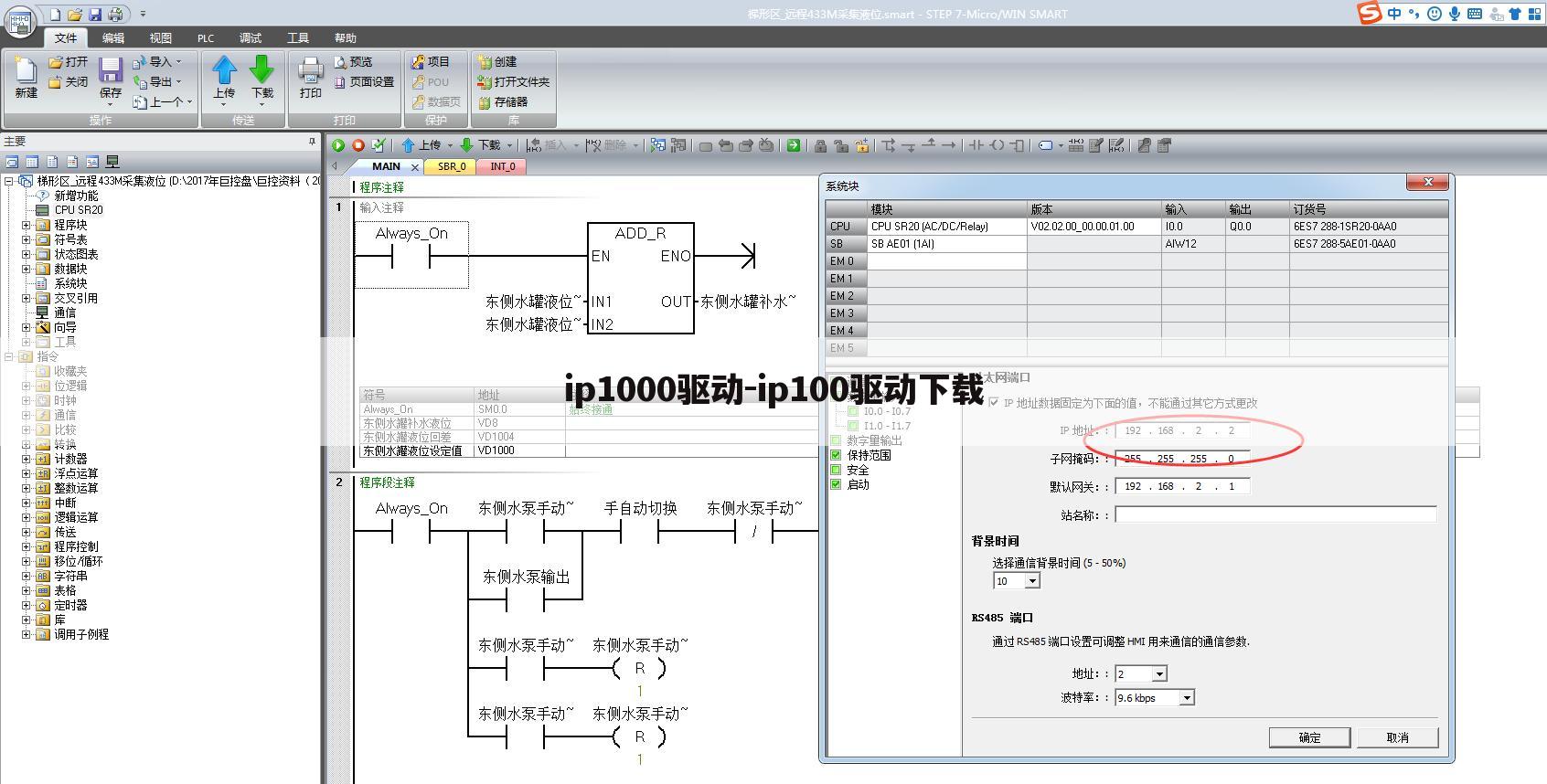The height and width of the screenshot is (784, 1547).
Task: Click insert contact icon in editor toolbar
Action: pyautogui.click(x=976, y=145)
